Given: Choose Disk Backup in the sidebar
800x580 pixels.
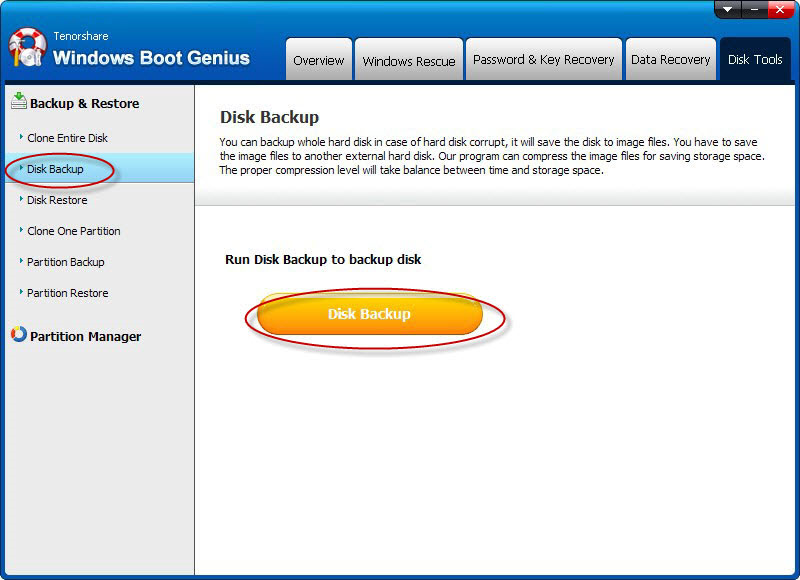Looking at the screenshot, I should point(56,169).
